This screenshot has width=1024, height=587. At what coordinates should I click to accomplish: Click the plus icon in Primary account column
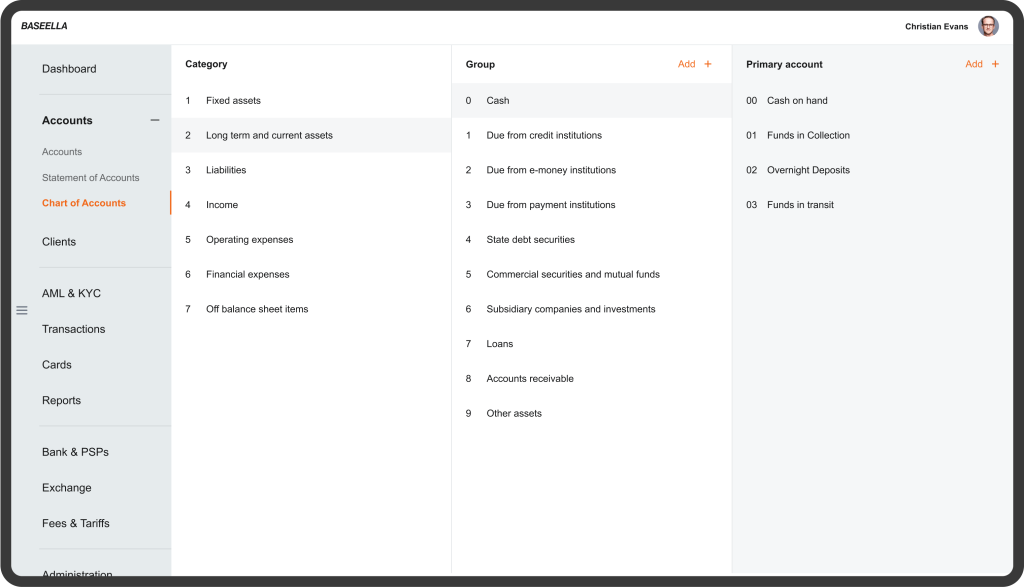[x=995, y=64]
